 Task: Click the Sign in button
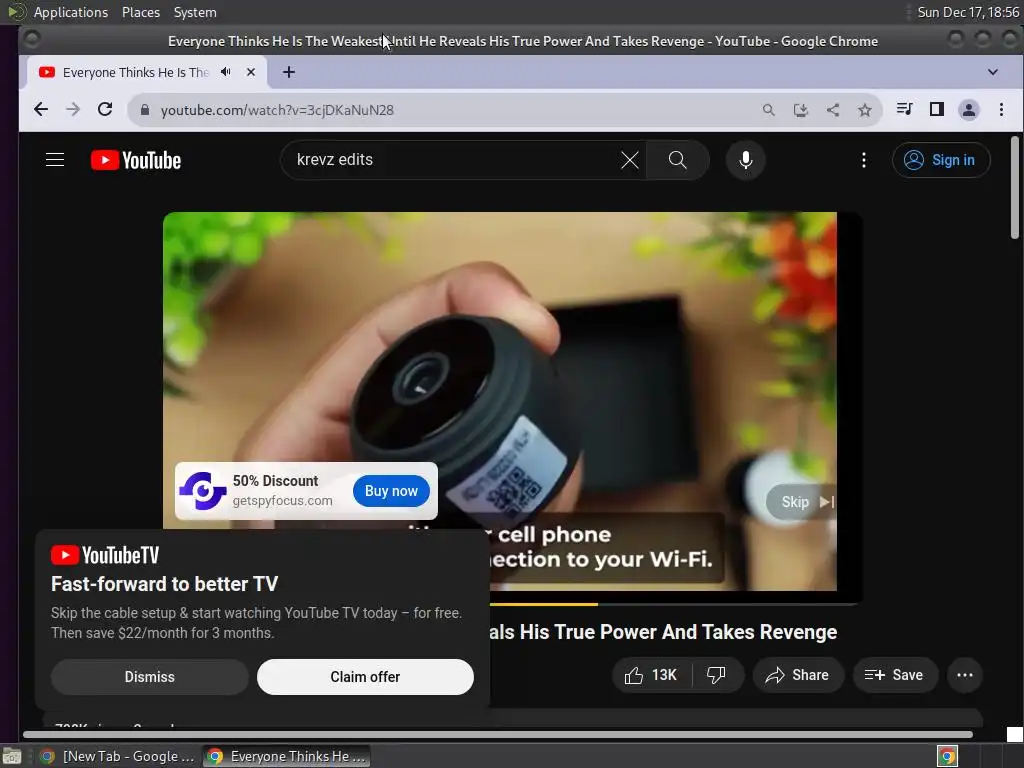point(941,160)
